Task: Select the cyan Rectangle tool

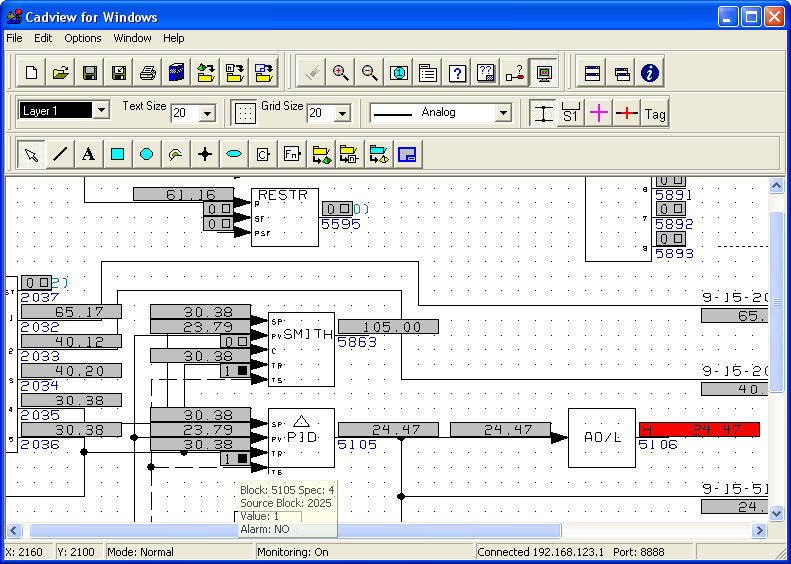Action: point(118,154)
